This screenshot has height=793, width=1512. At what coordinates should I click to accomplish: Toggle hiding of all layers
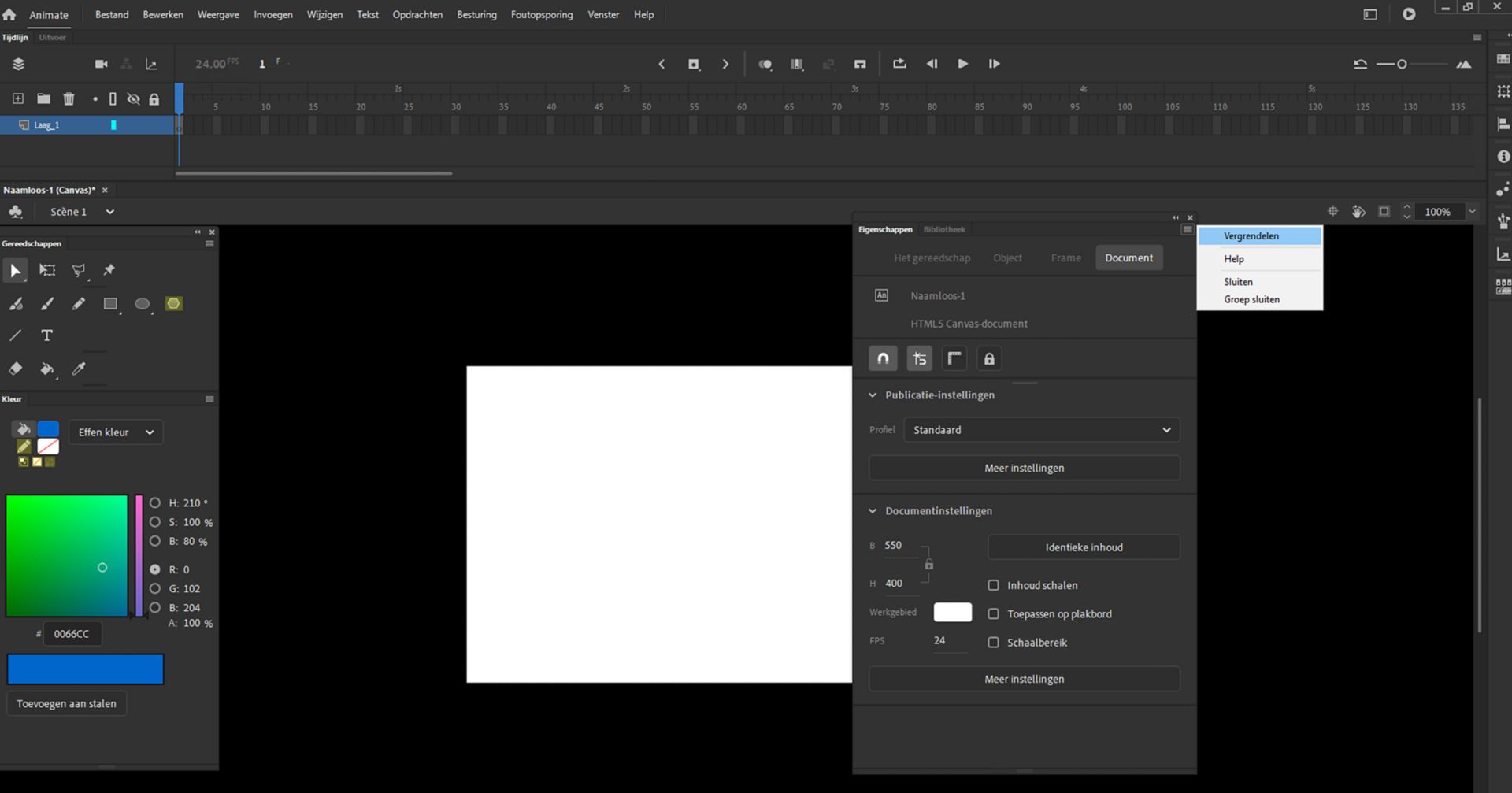(x=133, y=99)
